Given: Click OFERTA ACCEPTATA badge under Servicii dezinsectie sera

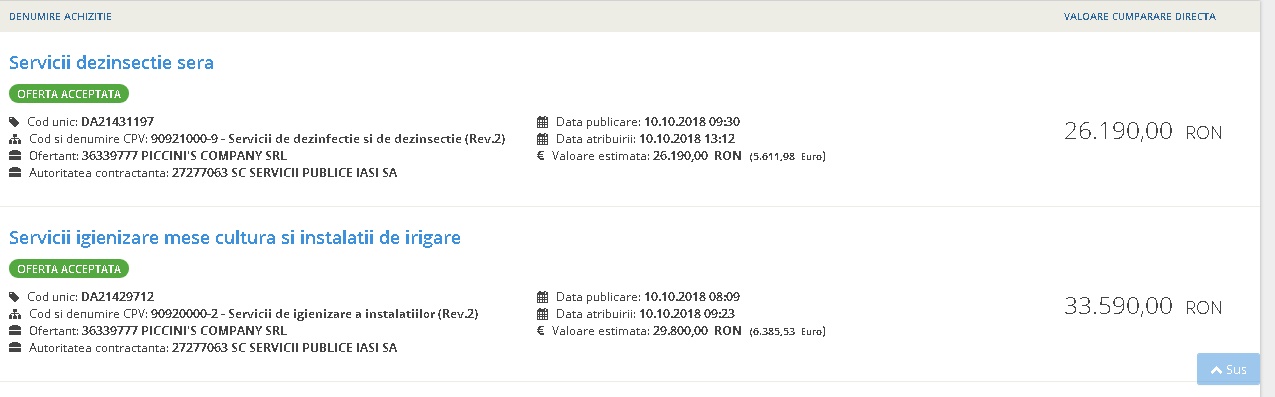Looking at the screenshot, I should (x=69, y=94).
